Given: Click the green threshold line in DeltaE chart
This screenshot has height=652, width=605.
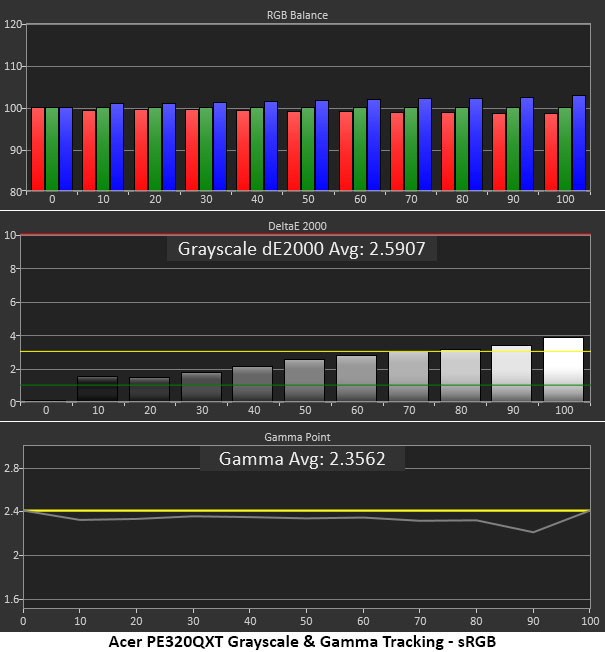Looking at the screenshot, I should click(305, 385).
